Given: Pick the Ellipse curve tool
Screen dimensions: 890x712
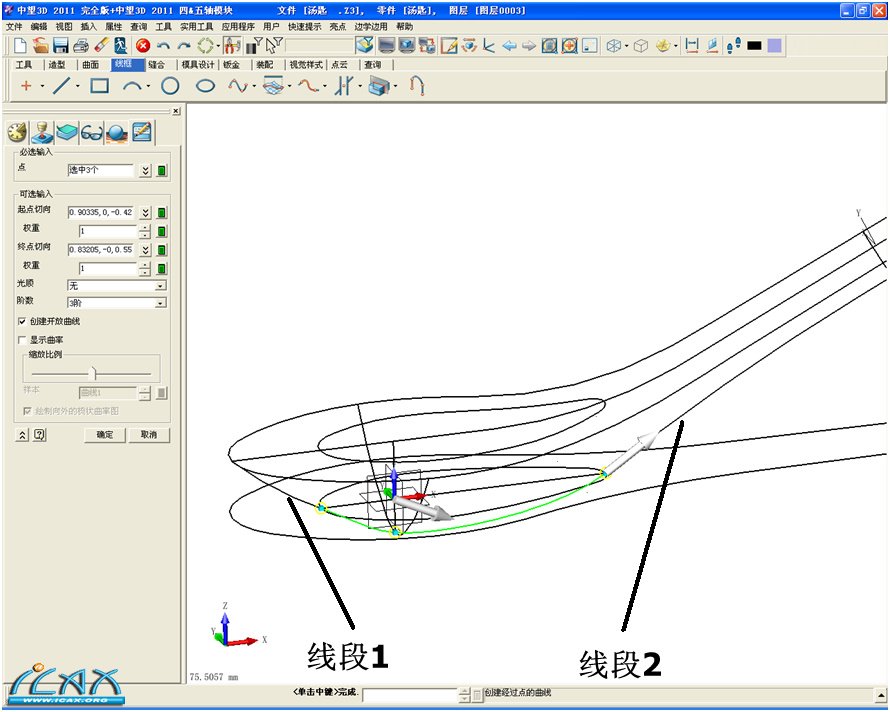Looking at the screenshot, I should pos(205,87).
